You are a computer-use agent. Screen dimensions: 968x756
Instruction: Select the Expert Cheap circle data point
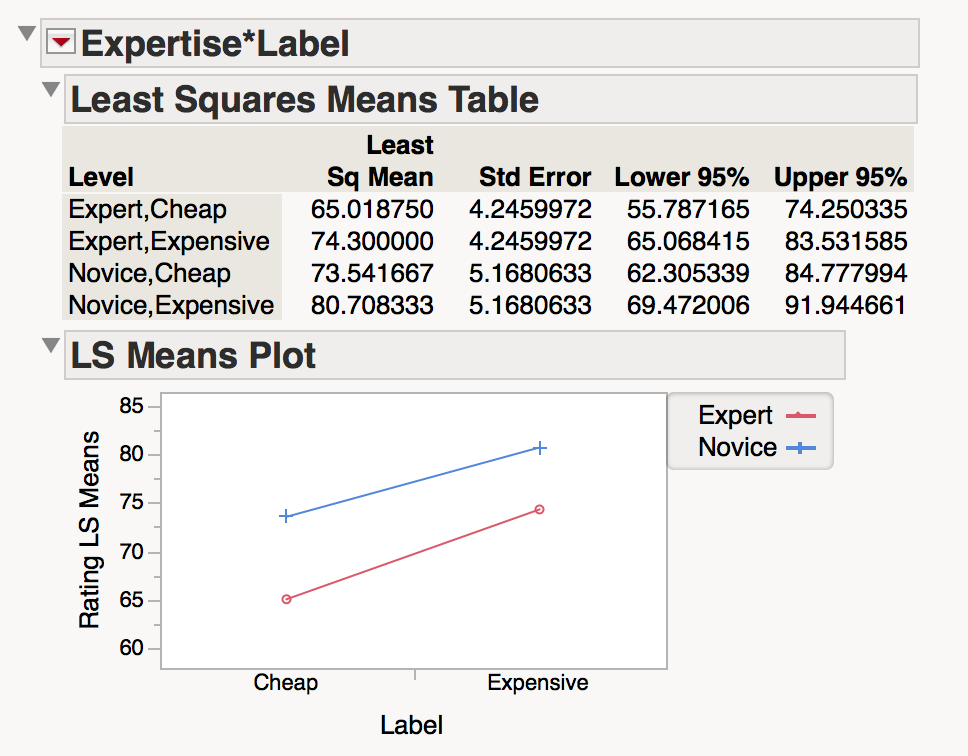[286, 599]
